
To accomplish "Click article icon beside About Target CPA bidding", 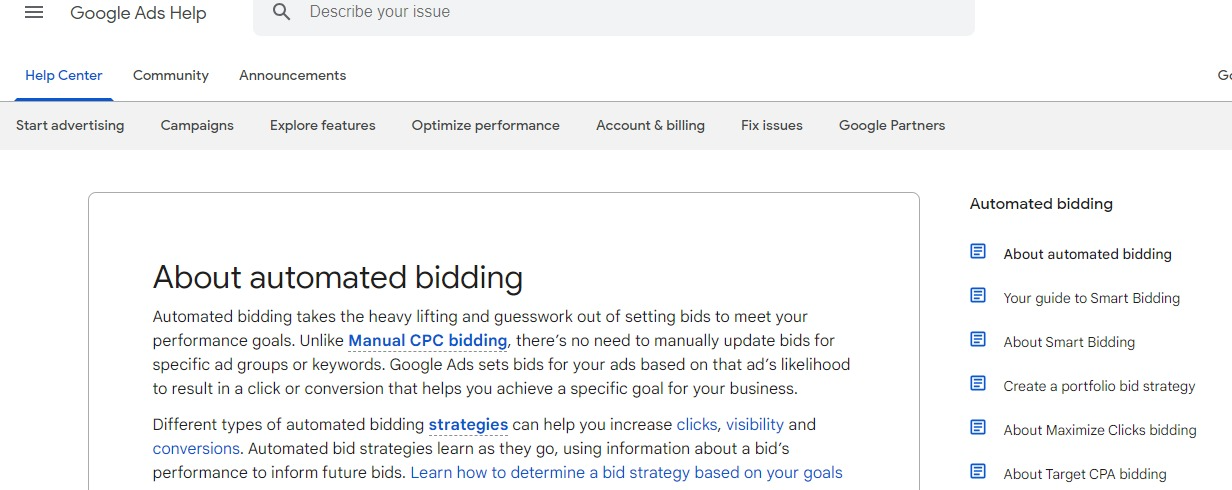I will click(978, 472).
